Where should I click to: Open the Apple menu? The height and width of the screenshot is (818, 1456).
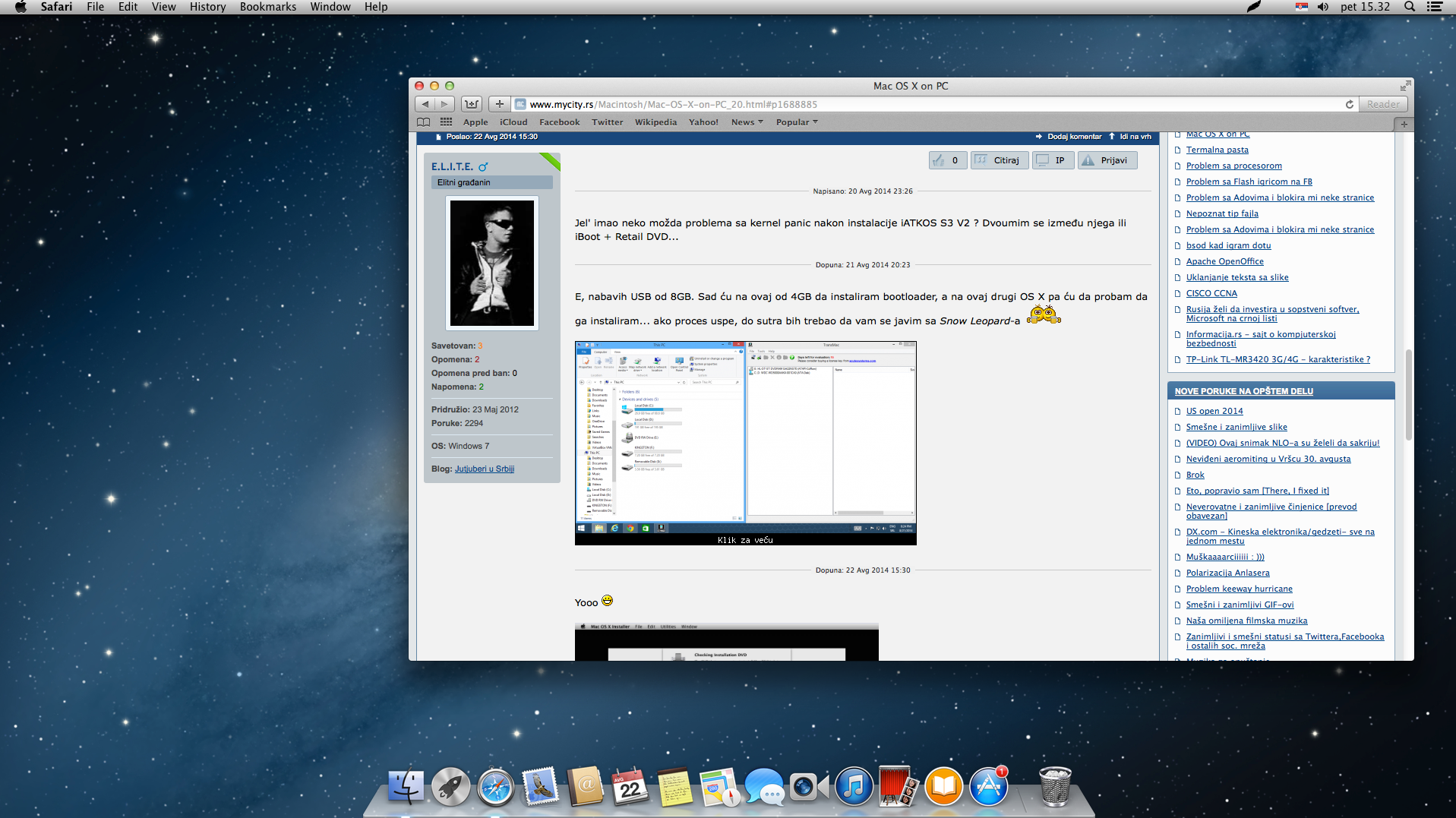click(x=21, y=7)
